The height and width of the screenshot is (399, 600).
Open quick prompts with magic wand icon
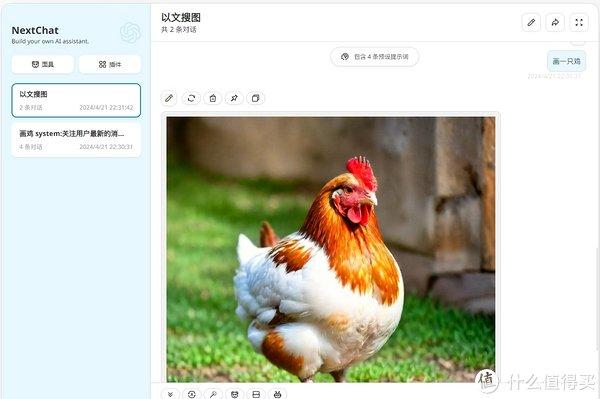click(213, 394)
